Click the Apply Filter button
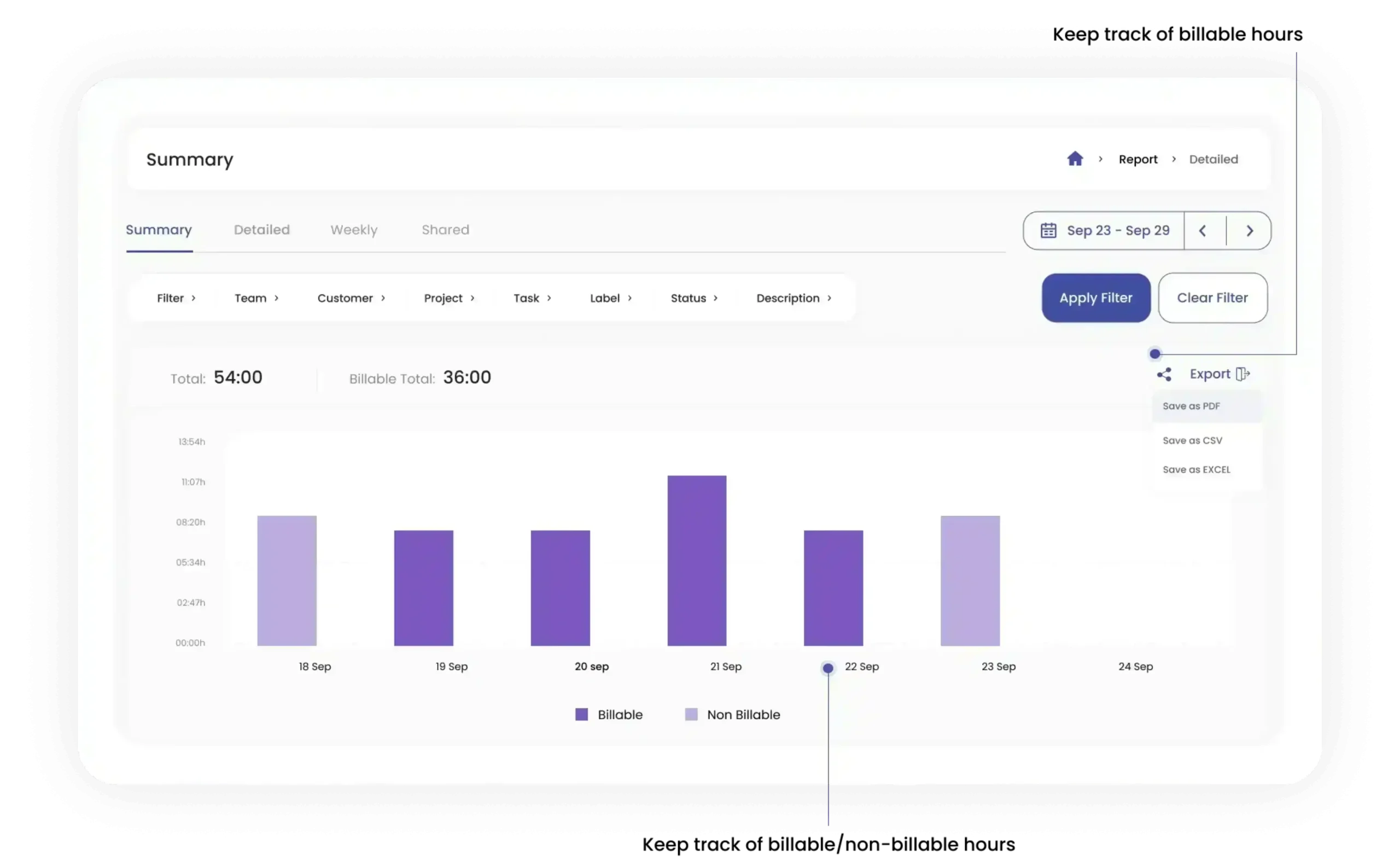1400x862 pixels. coord(1095,298)
